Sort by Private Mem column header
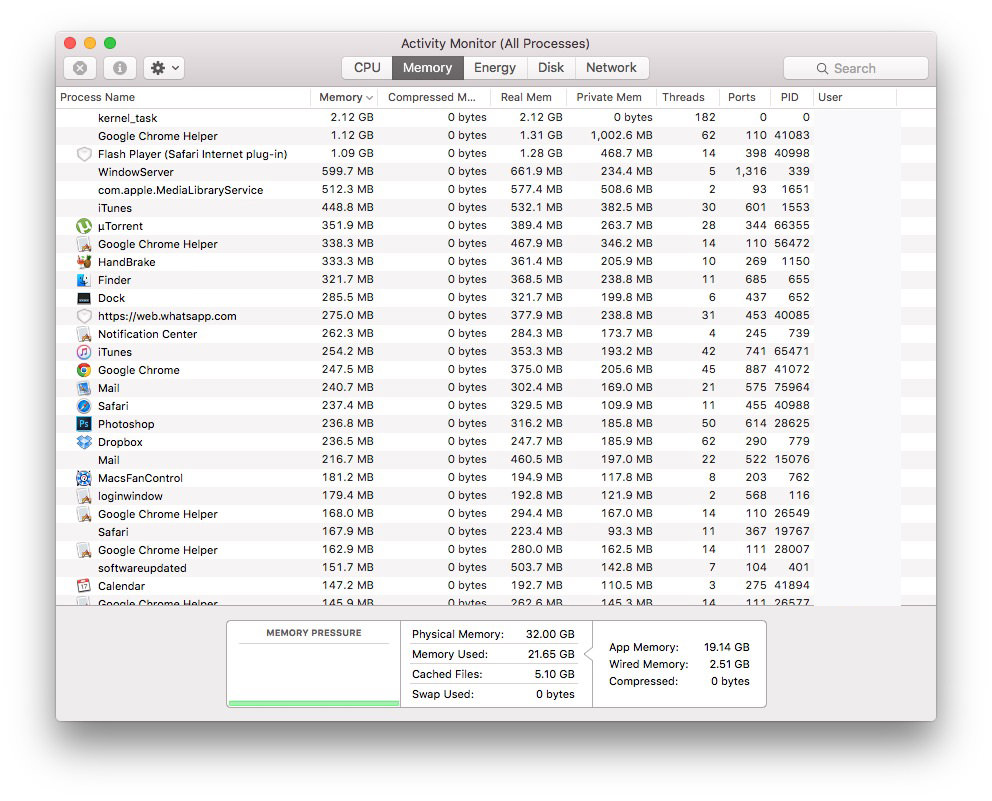The height and width of the screenshot is (801, 992). [611, 97]
